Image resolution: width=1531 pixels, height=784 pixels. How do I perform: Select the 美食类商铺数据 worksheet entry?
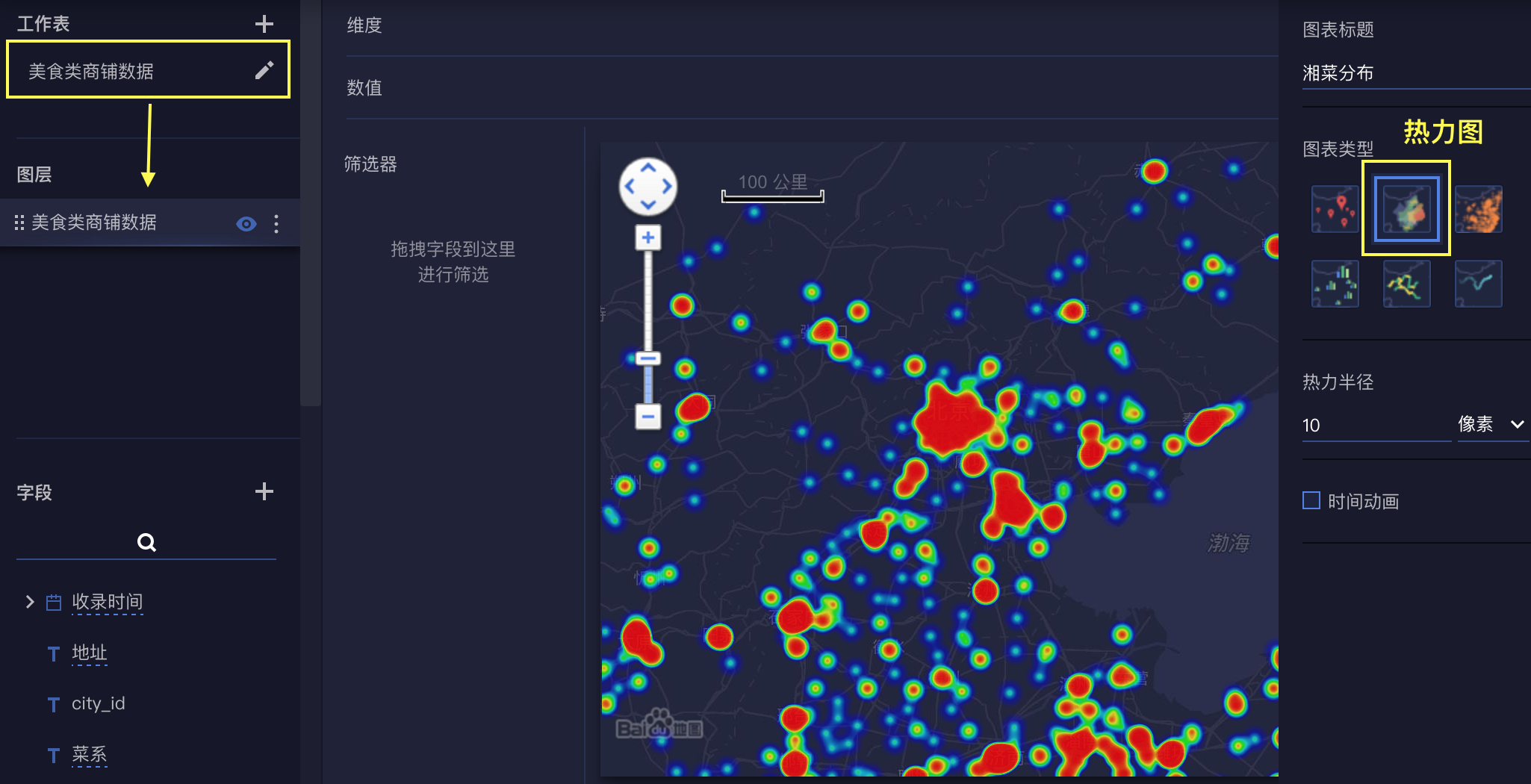tap(148, 69)
